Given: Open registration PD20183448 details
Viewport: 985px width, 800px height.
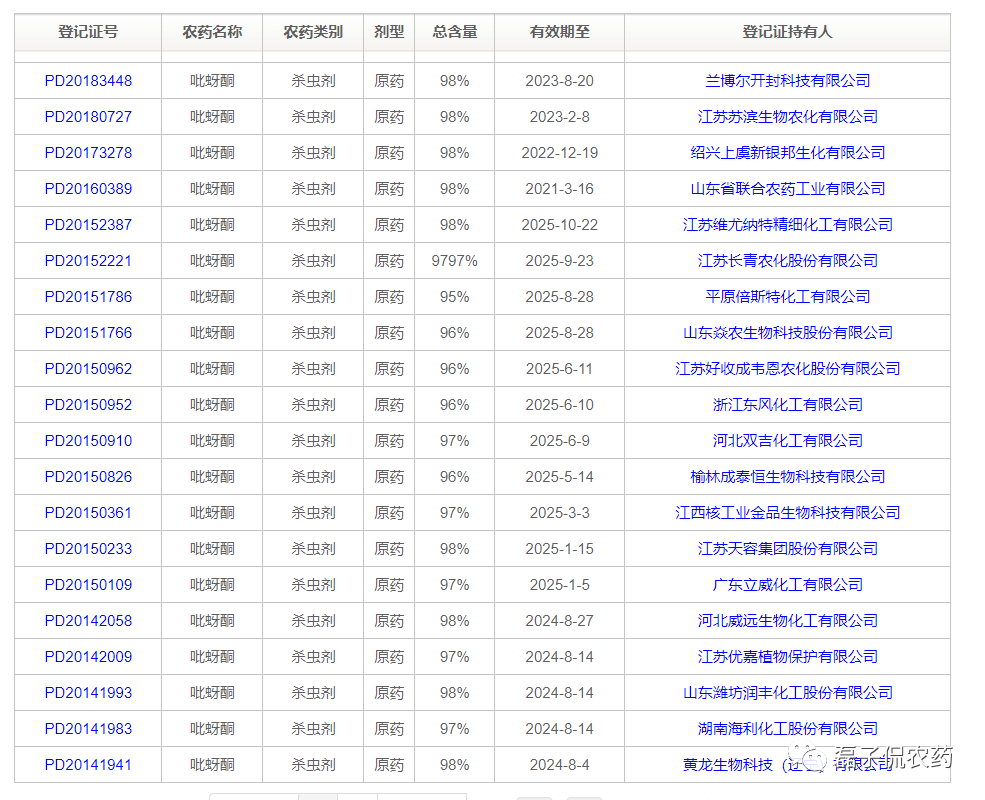Looking at the screenshot, I should click(x=87, y=80).
